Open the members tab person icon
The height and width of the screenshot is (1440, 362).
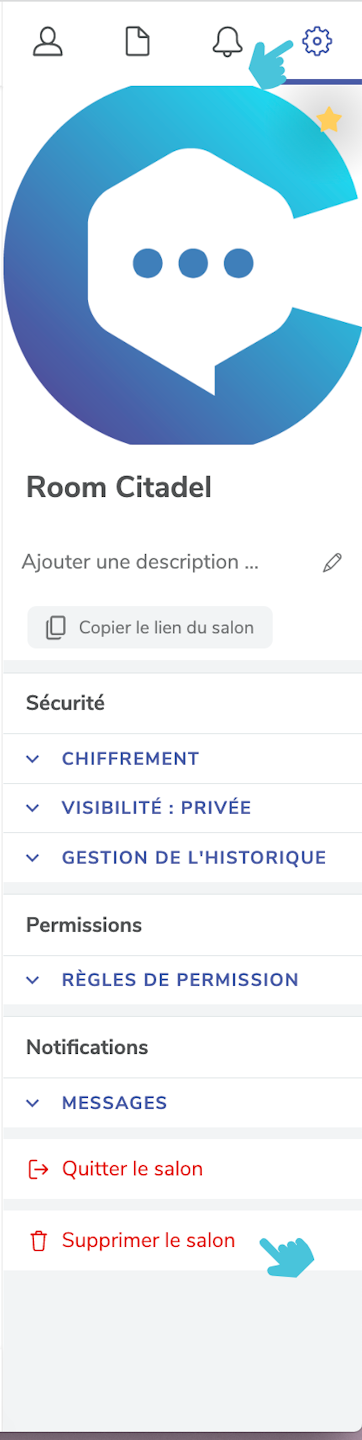[48, 42]
